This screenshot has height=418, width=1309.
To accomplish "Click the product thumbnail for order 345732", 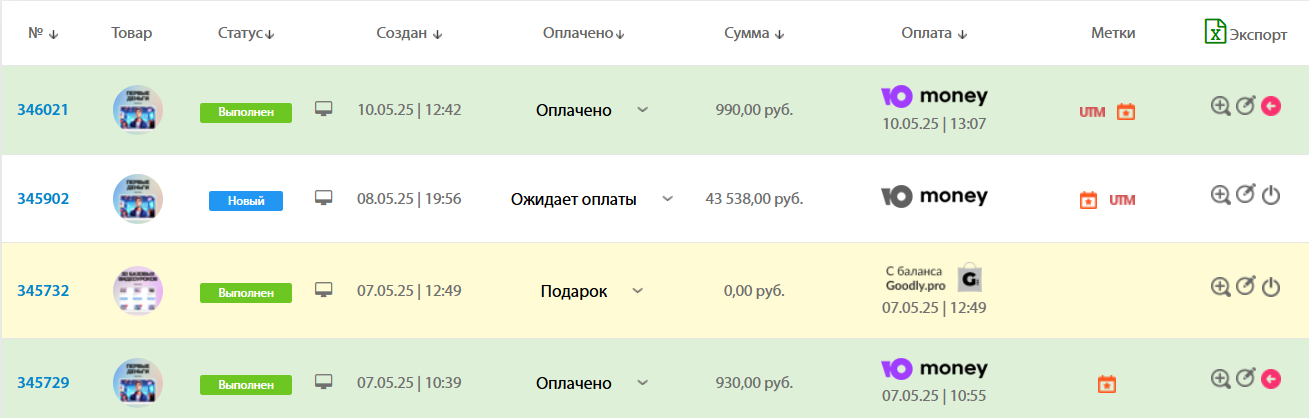I will [x=138, y=291].
